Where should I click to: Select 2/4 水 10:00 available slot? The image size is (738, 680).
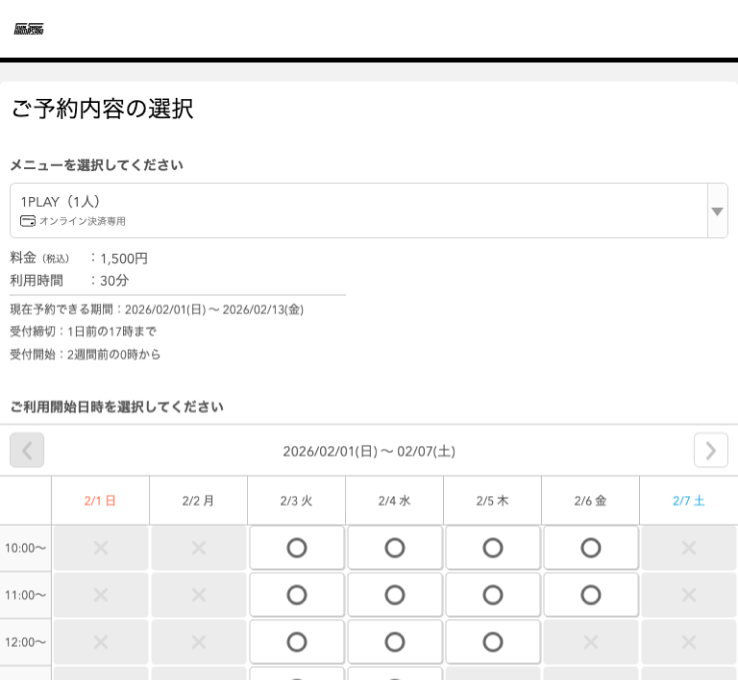coord(395,548)
